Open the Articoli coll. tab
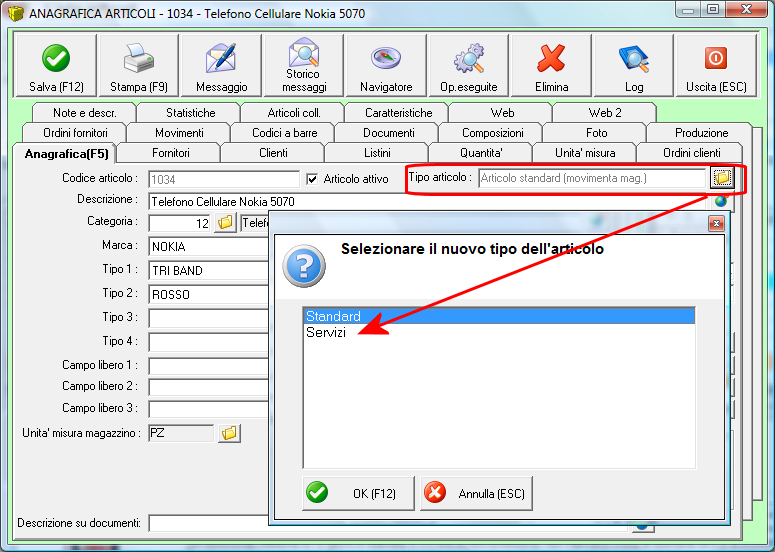The height and width of the screenshot is (552, 775). tap(294, 113)
